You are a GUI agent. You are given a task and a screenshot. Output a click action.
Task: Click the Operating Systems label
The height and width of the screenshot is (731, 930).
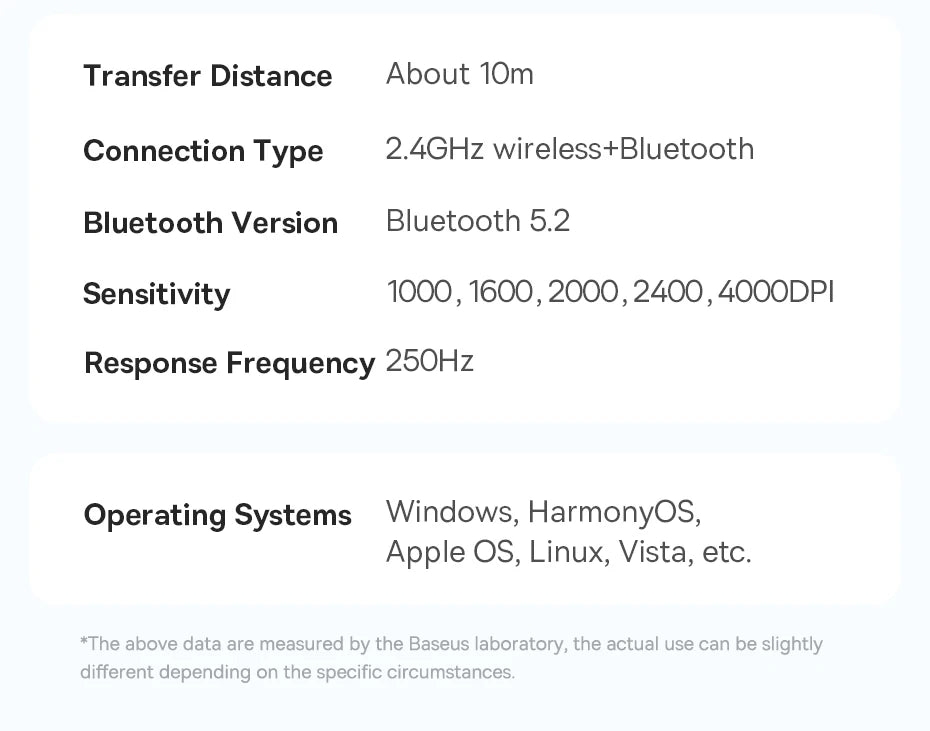pos(218,516)
